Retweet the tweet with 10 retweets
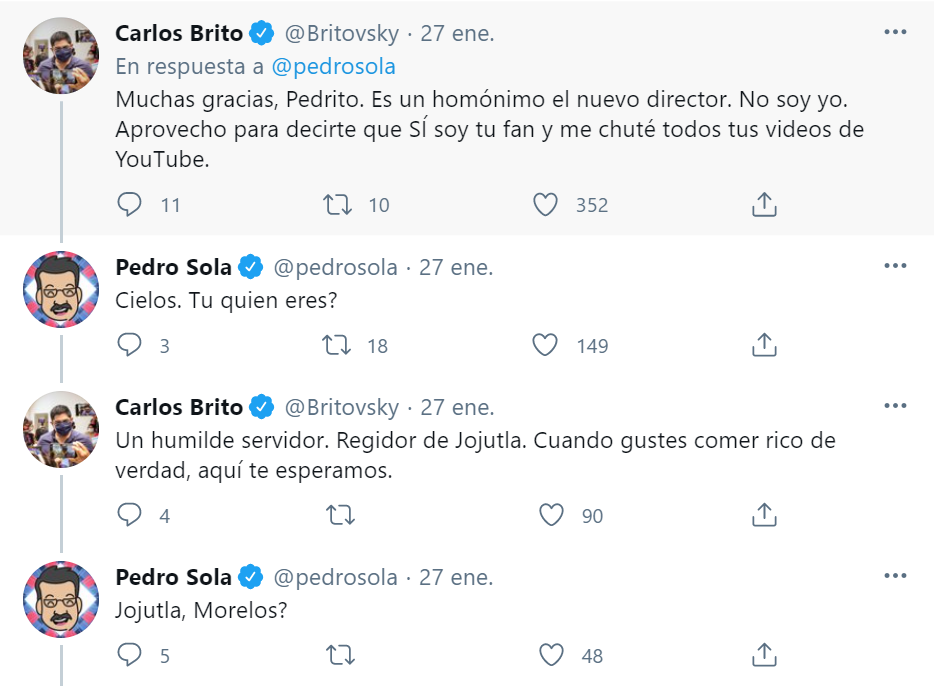 coord(338,205)
